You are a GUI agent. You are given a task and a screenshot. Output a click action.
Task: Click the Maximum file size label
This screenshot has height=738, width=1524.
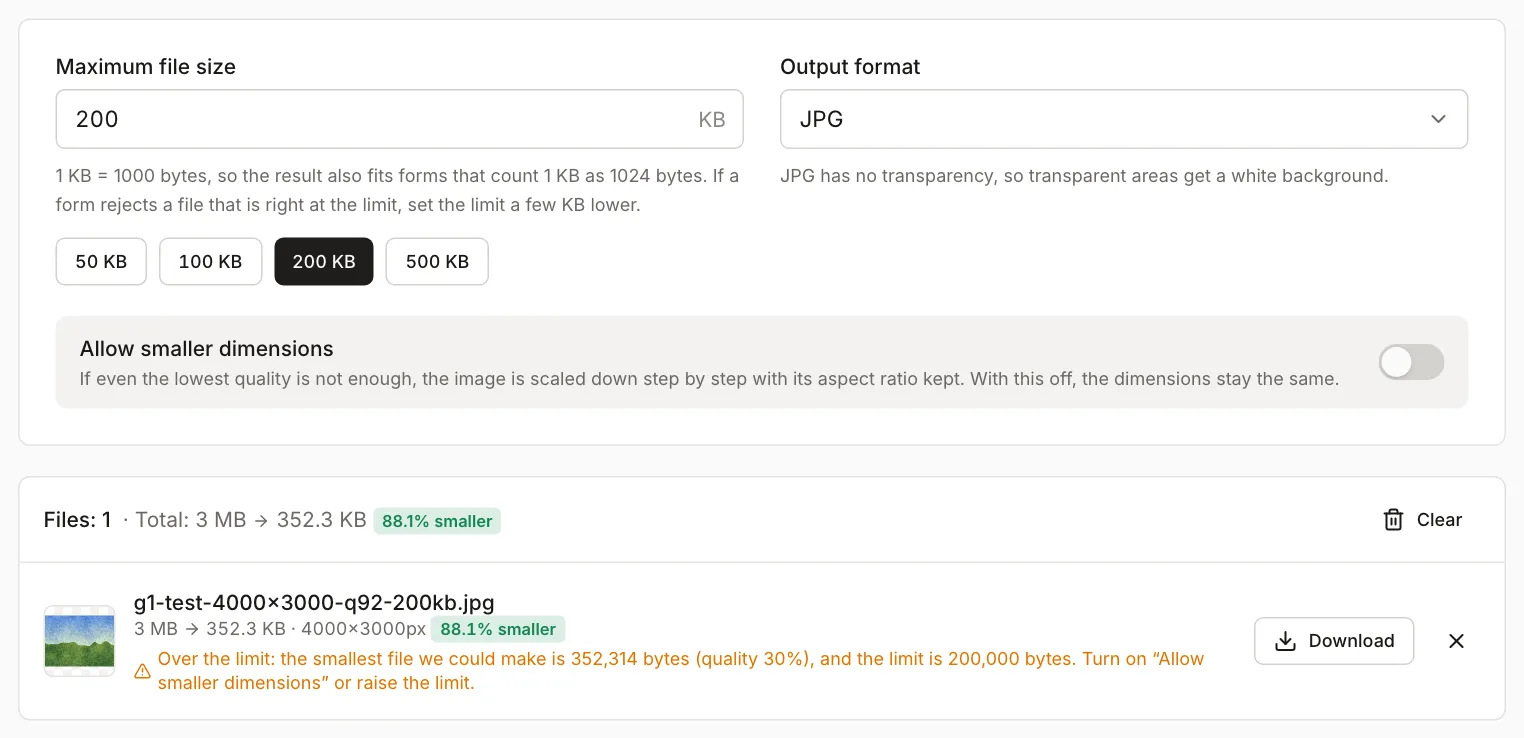(146, 67)
